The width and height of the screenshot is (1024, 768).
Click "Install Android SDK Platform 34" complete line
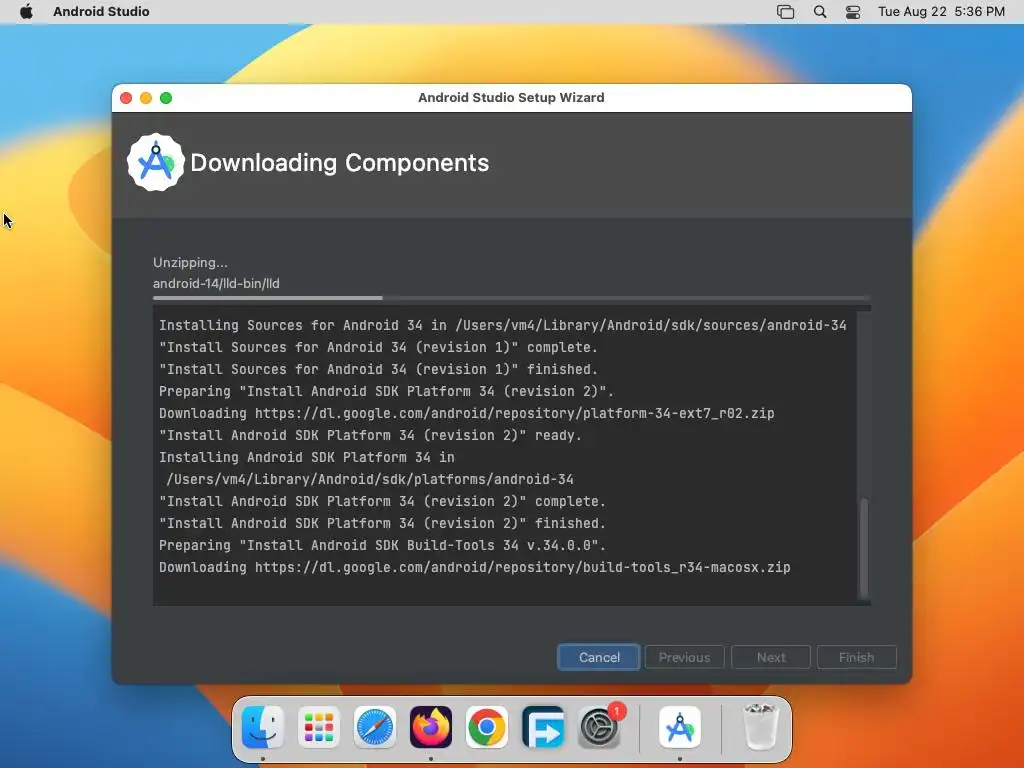pyautogui.click(x=383, y=502)
